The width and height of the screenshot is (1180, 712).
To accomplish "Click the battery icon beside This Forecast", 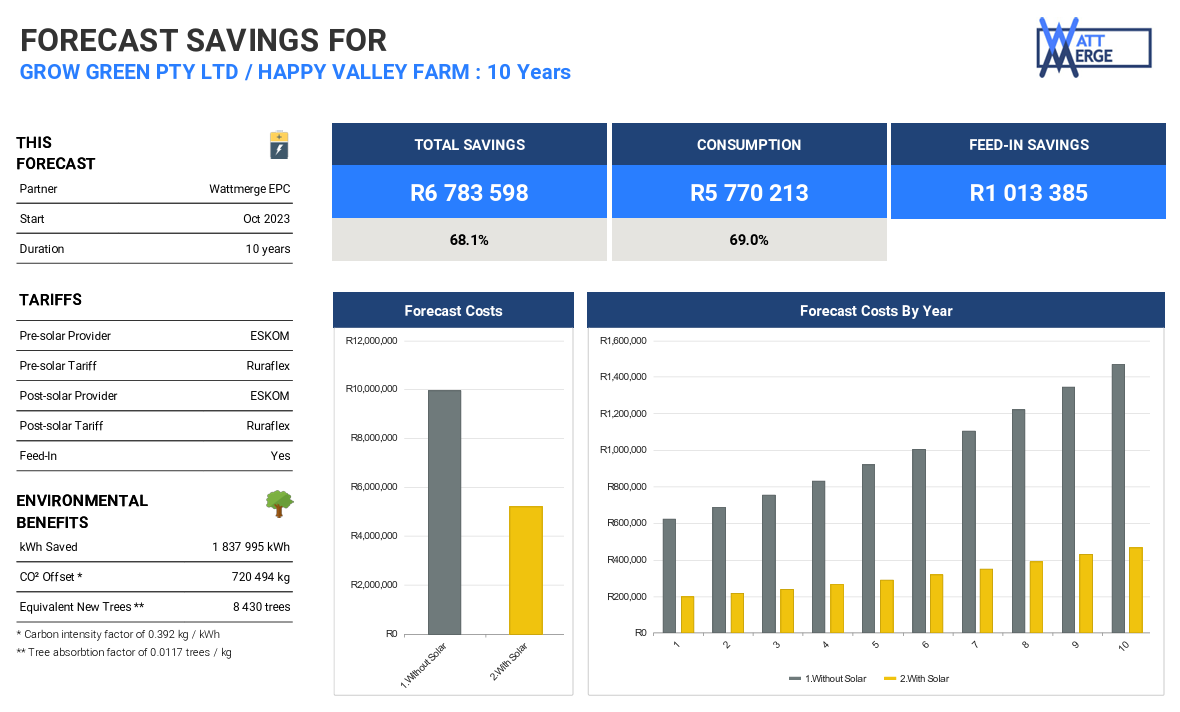I will [279, 145].
